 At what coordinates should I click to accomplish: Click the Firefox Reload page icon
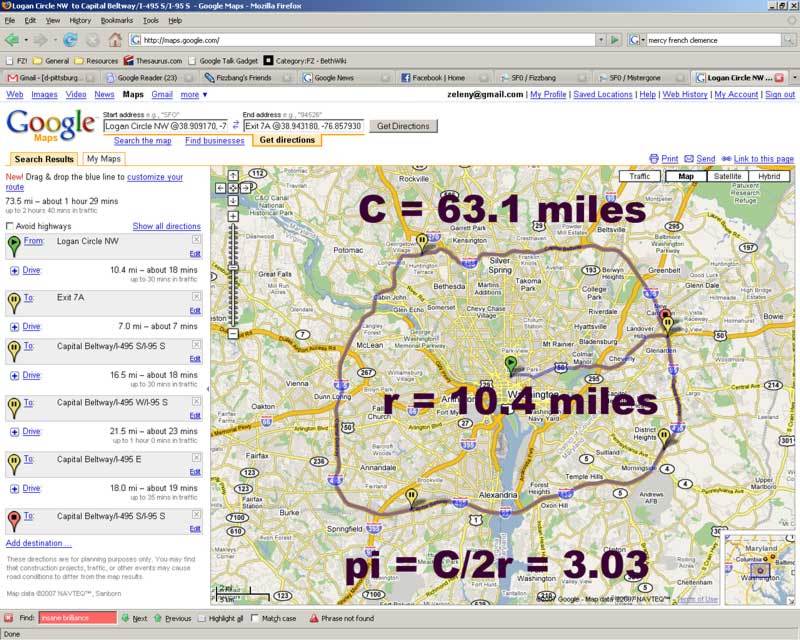click(70, 40)
